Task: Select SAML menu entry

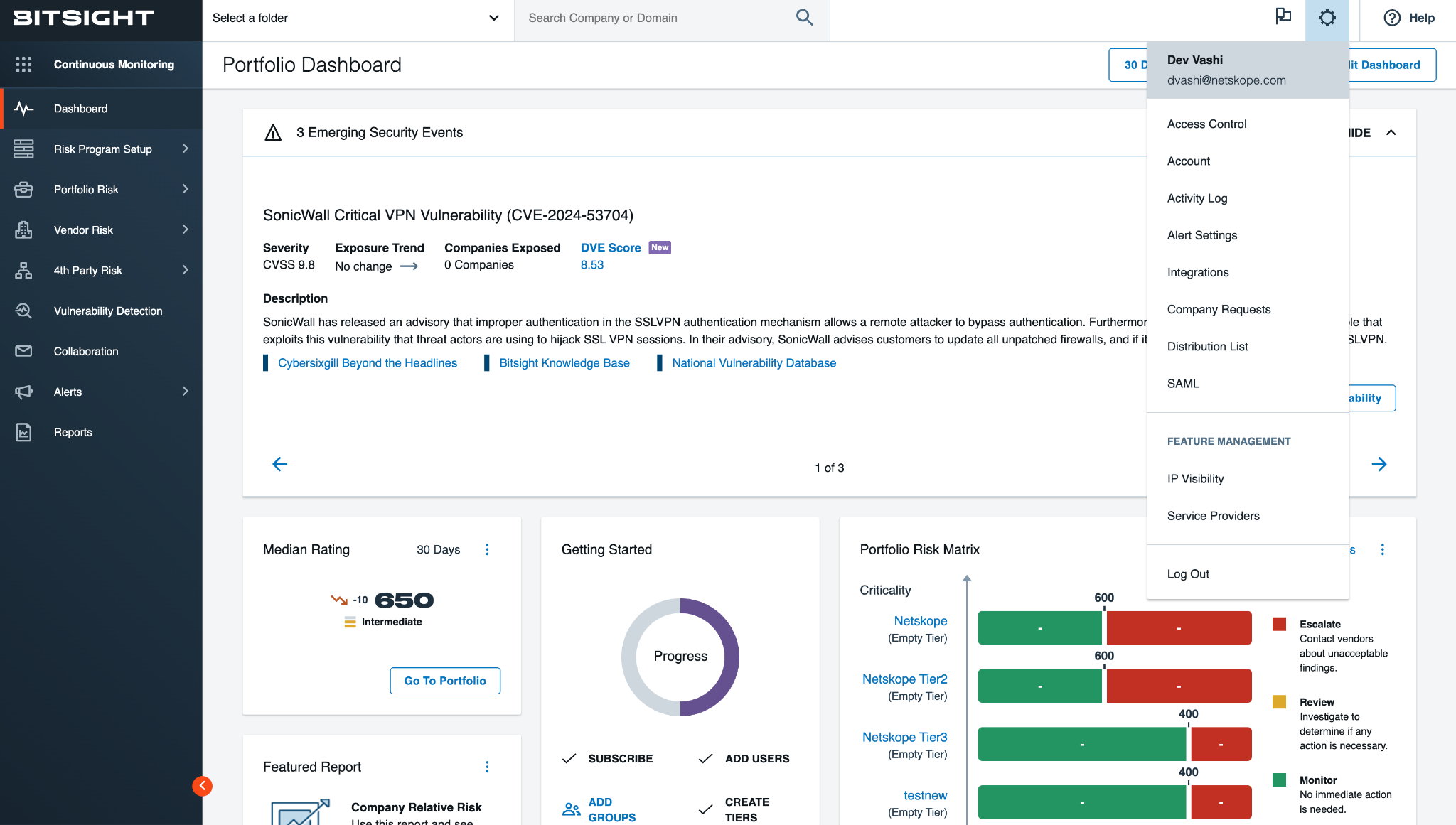Action: point(1248,382)
